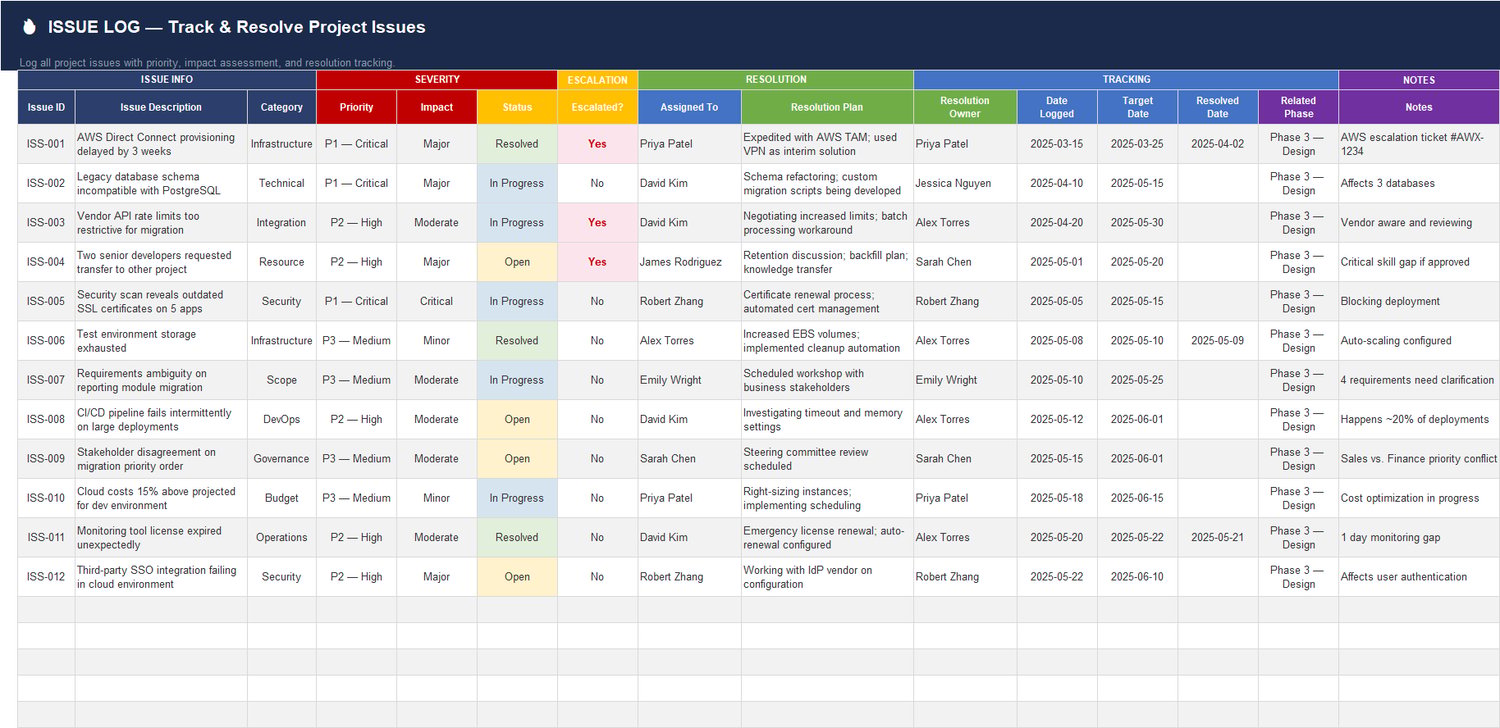
Task: Click resolved date 2025-04-02
Action: tap(1217, 144)
